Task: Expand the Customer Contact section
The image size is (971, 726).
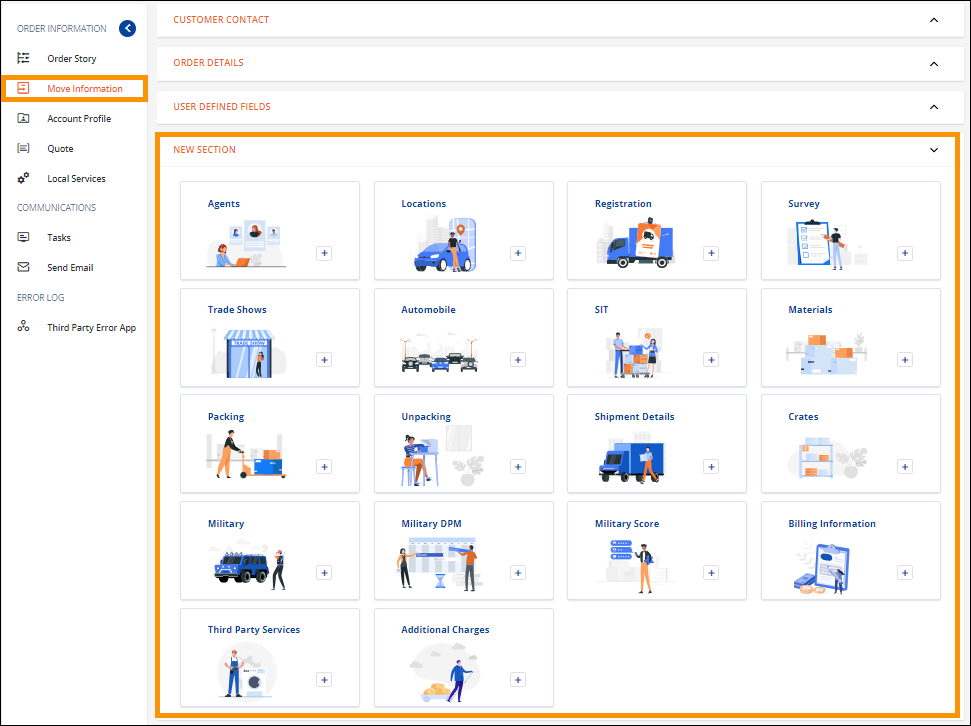Action: tap(934, 19)
